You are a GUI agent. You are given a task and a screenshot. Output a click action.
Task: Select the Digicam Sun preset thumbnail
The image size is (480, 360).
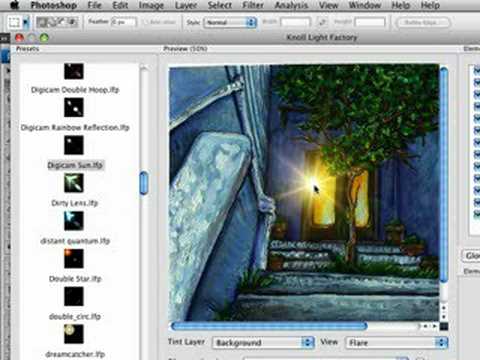pos(74,145)
